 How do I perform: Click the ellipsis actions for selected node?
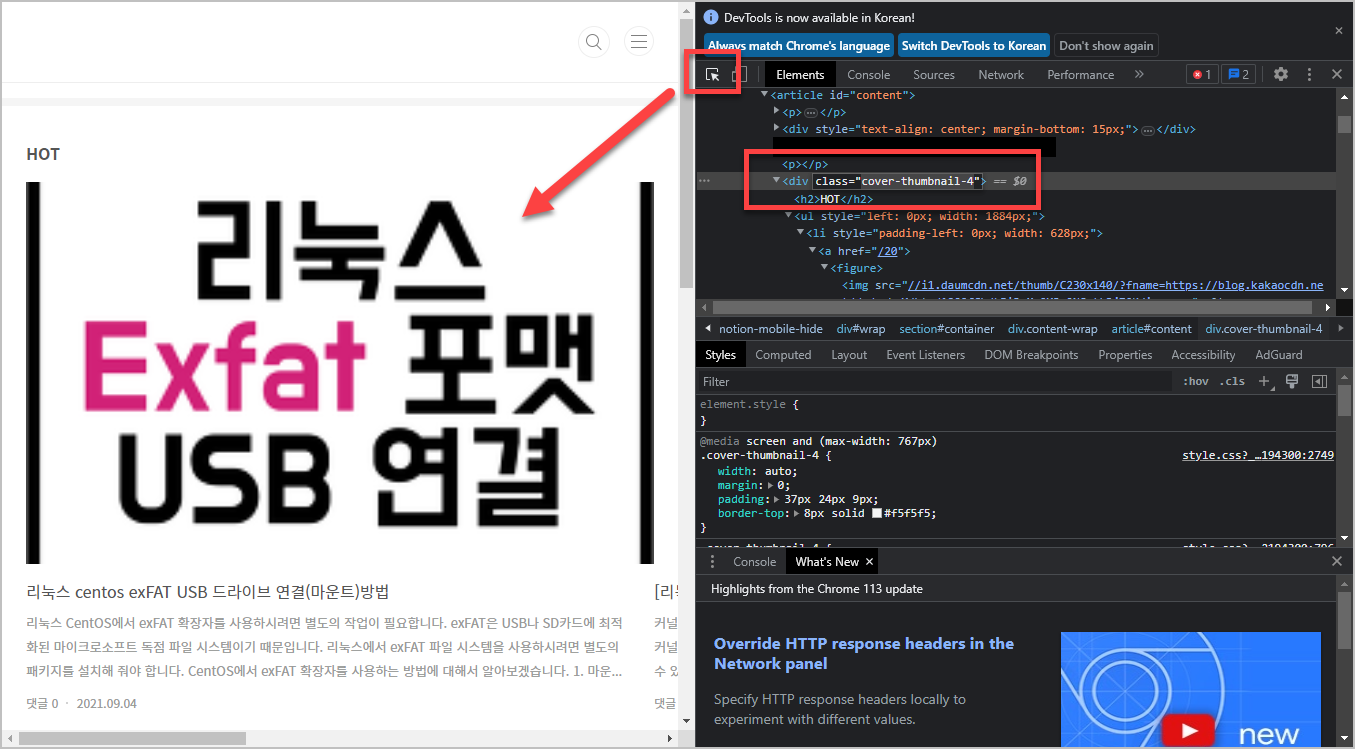[x=704, y=181]
